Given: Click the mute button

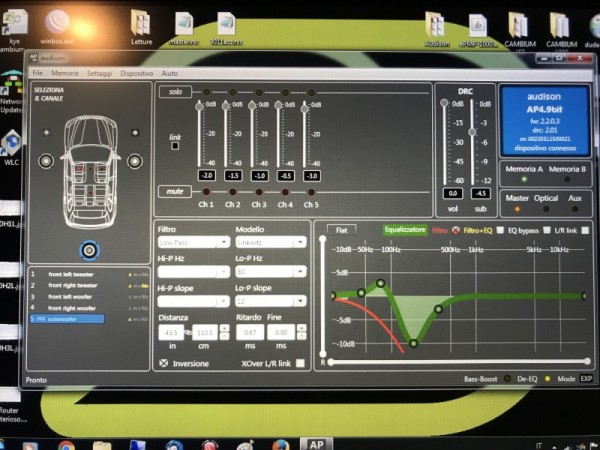Looking at the screenshot, I should [175, 191].
